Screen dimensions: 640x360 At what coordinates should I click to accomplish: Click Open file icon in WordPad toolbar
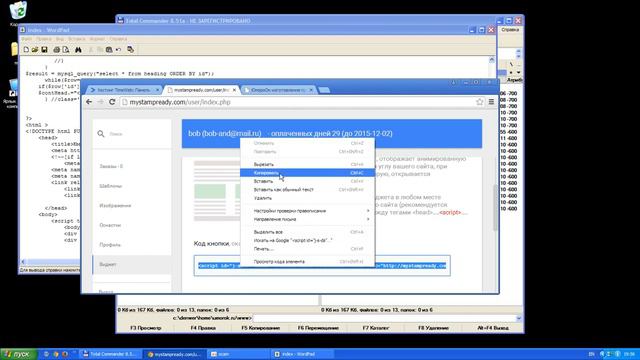pos(35,50)
